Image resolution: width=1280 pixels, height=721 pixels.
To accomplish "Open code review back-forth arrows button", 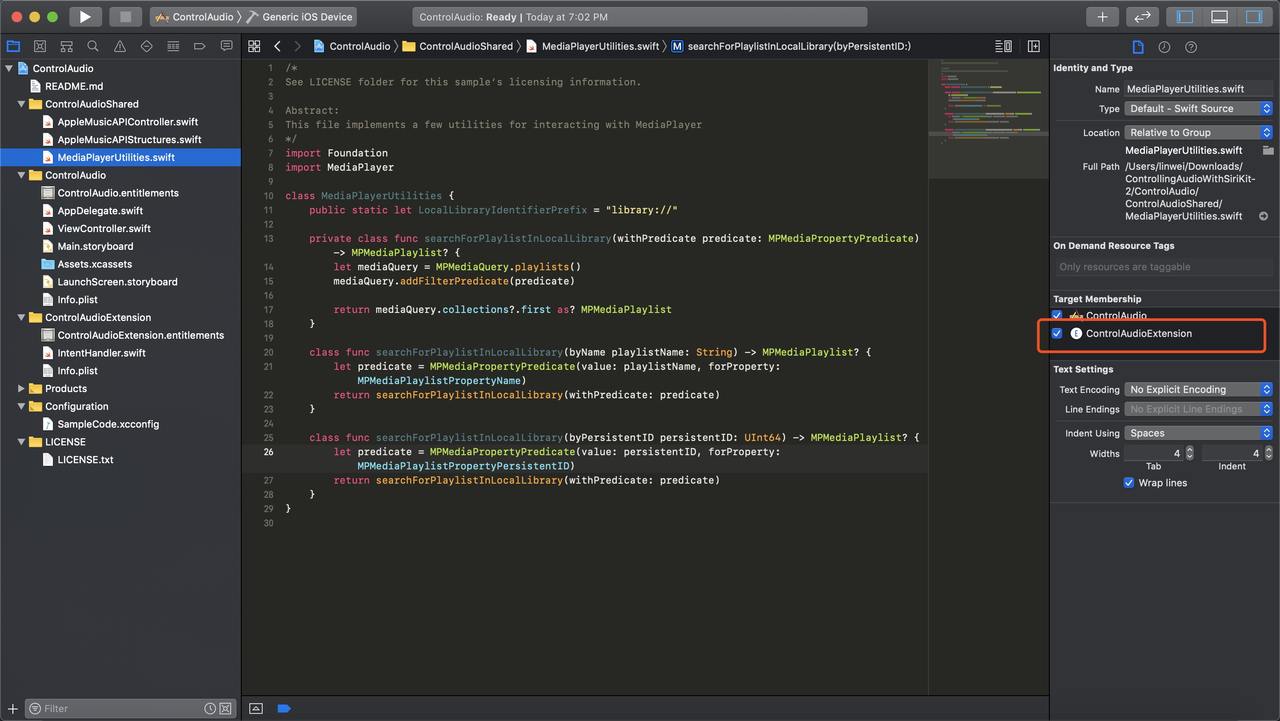I will pyautogui.click(x=1142, y=17).
